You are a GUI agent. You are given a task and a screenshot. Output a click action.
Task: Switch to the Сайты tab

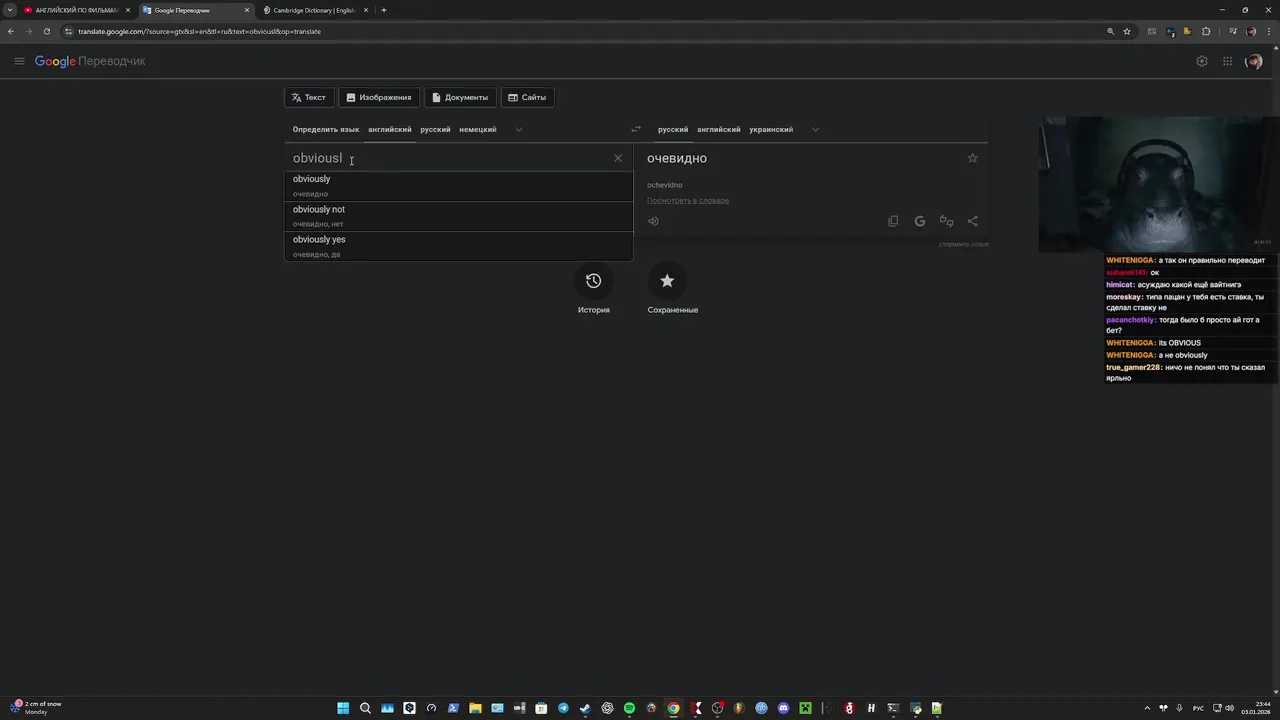(x=527, y=97)
